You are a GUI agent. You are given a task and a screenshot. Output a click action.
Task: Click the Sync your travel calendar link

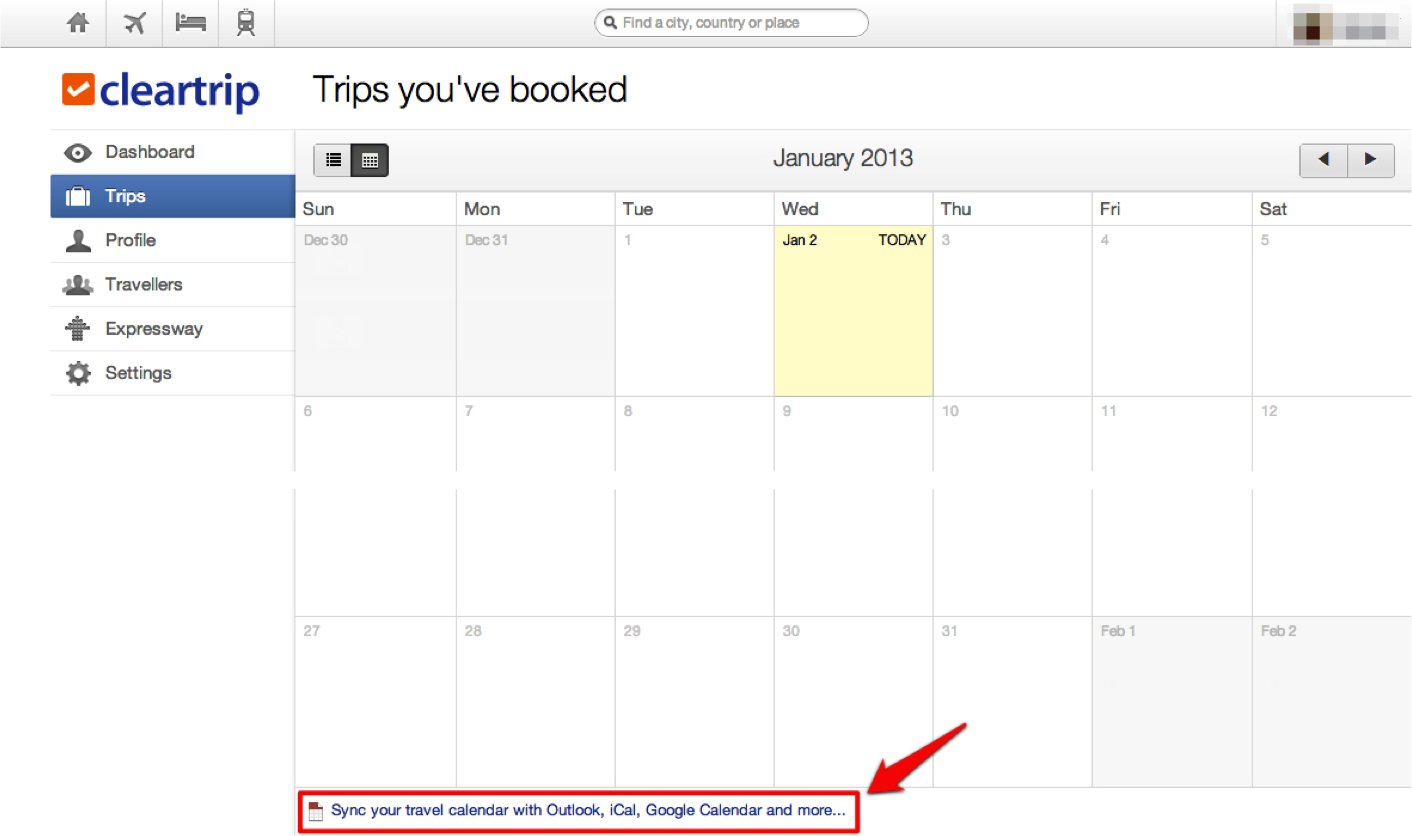[x=588, y=811]
